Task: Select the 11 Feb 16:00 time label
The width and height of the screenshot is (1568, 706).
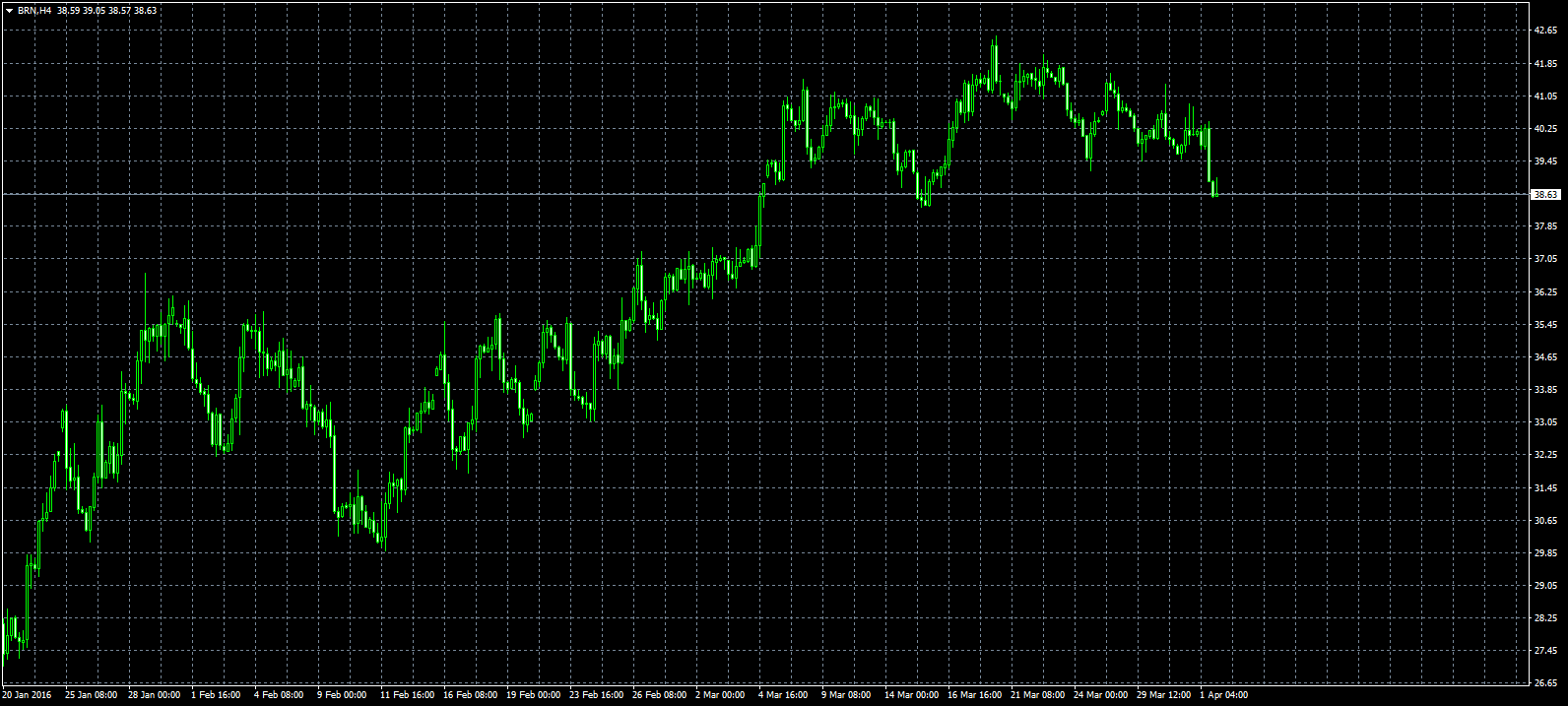Action: (x=407, y=695)
